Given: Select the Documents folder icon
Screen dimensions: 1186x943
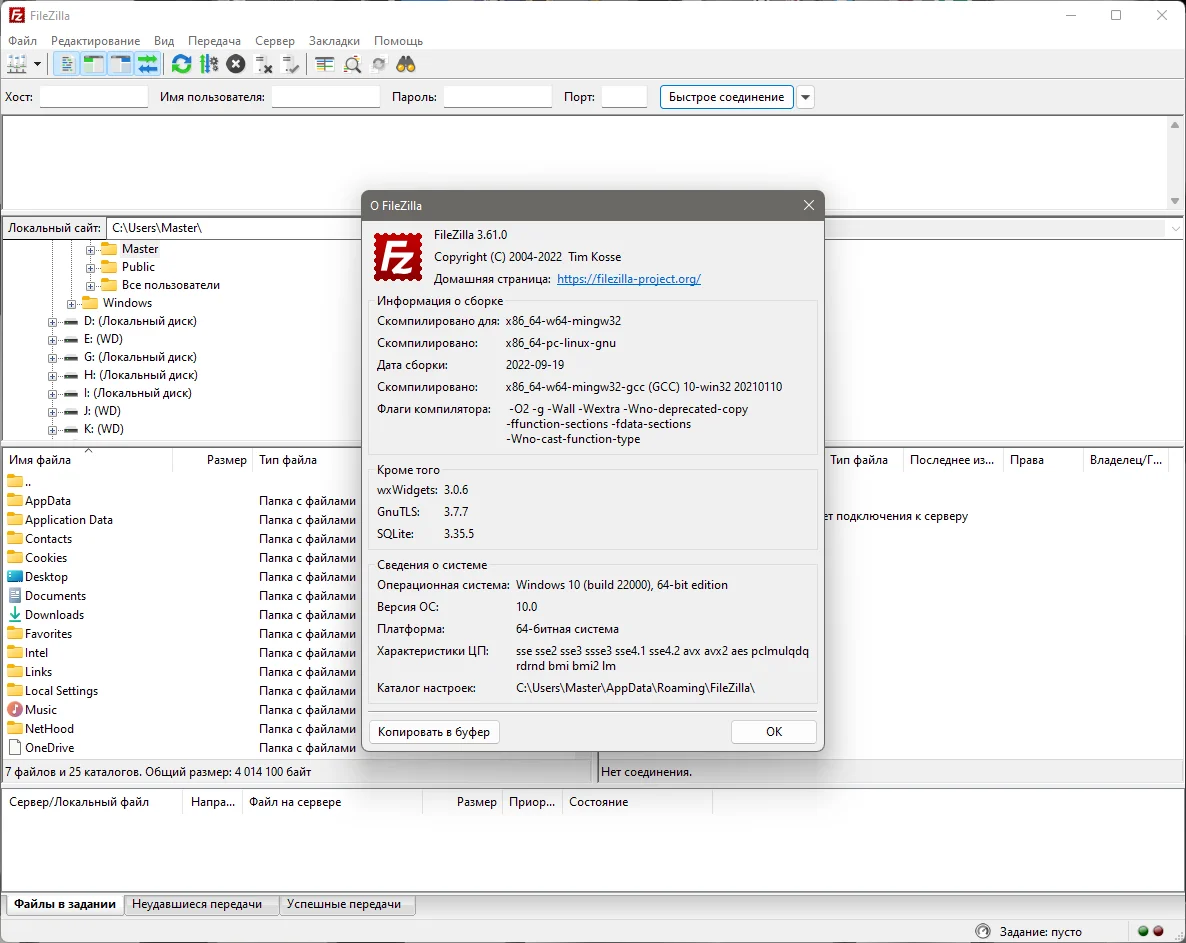Looking at the screenshot, I should coord(14,595).
